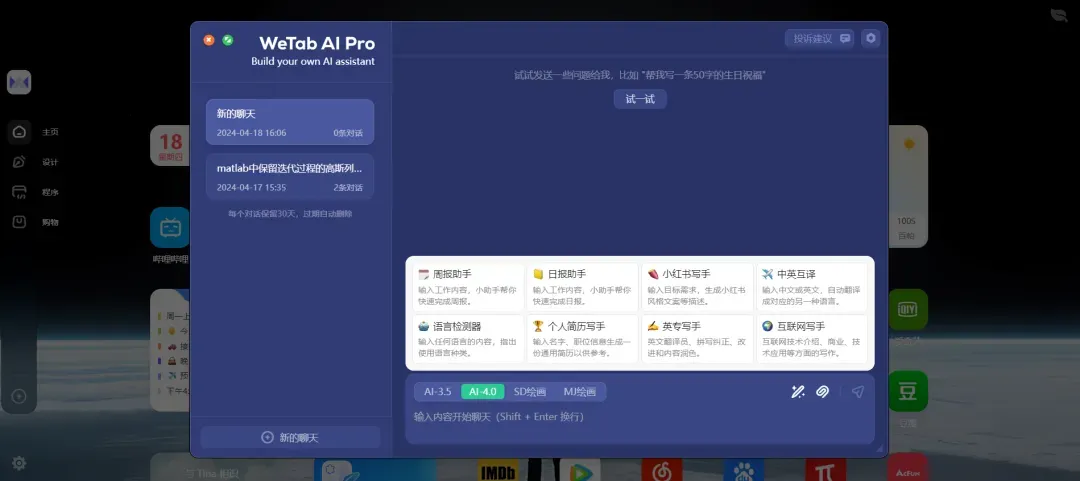Click the paper plane send icon
Viewport: 1080px width, 481px height.
(x=858, y=391)
